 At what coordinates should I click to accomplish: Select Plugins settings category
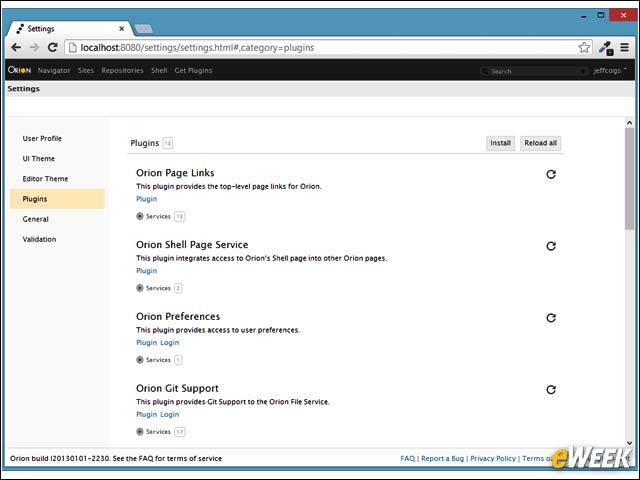[x=57, y=199]
